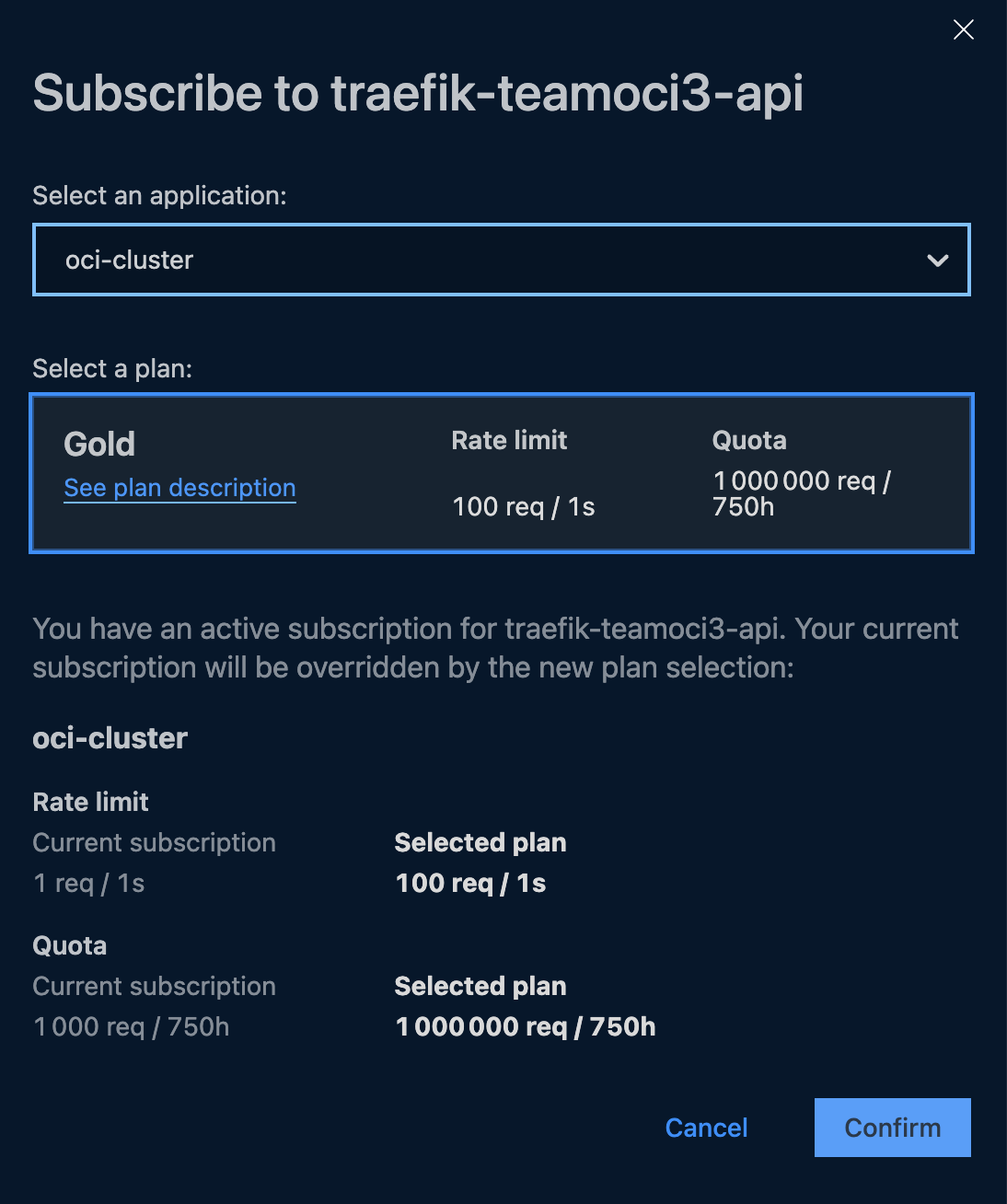Click the 'Select a plan:' label
Screen dimensions: 1007x1204
(112, 368)
